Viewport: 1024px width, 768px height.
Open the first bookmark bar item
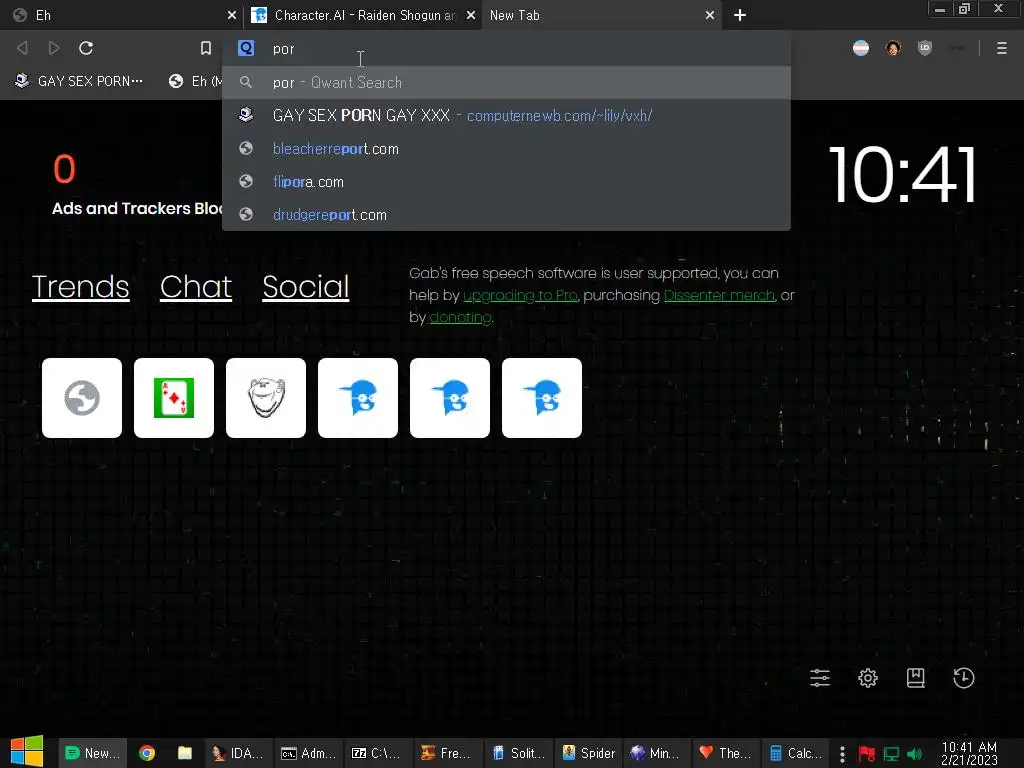pyautogui.click(x=80, y=81)
